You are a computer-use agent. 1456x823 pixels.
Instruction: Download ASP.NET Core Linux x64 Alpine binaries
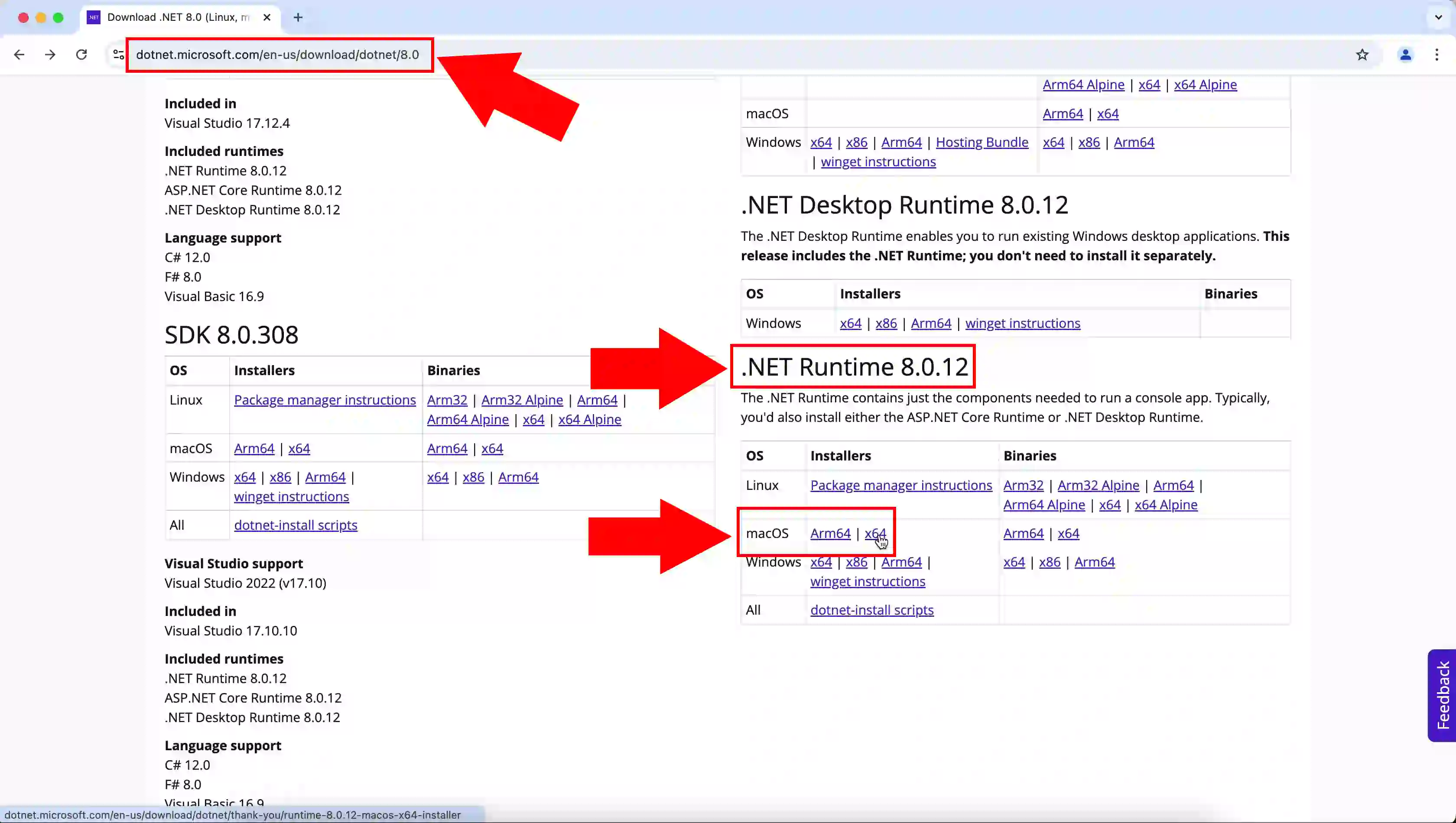click(1205, 84)
